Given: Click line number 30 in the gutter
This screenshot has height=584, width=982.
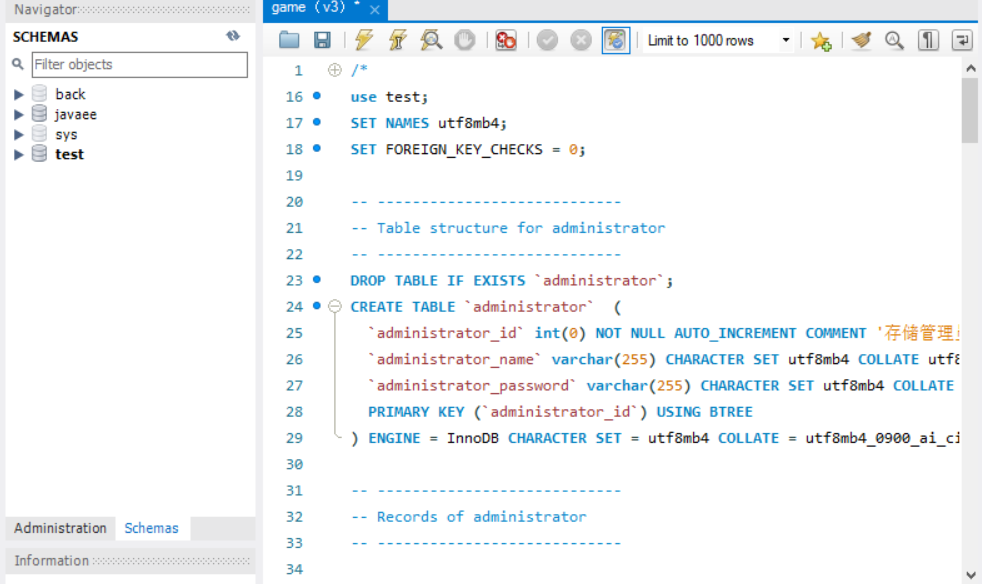Looking at the screenshot, I should (294, 464).
